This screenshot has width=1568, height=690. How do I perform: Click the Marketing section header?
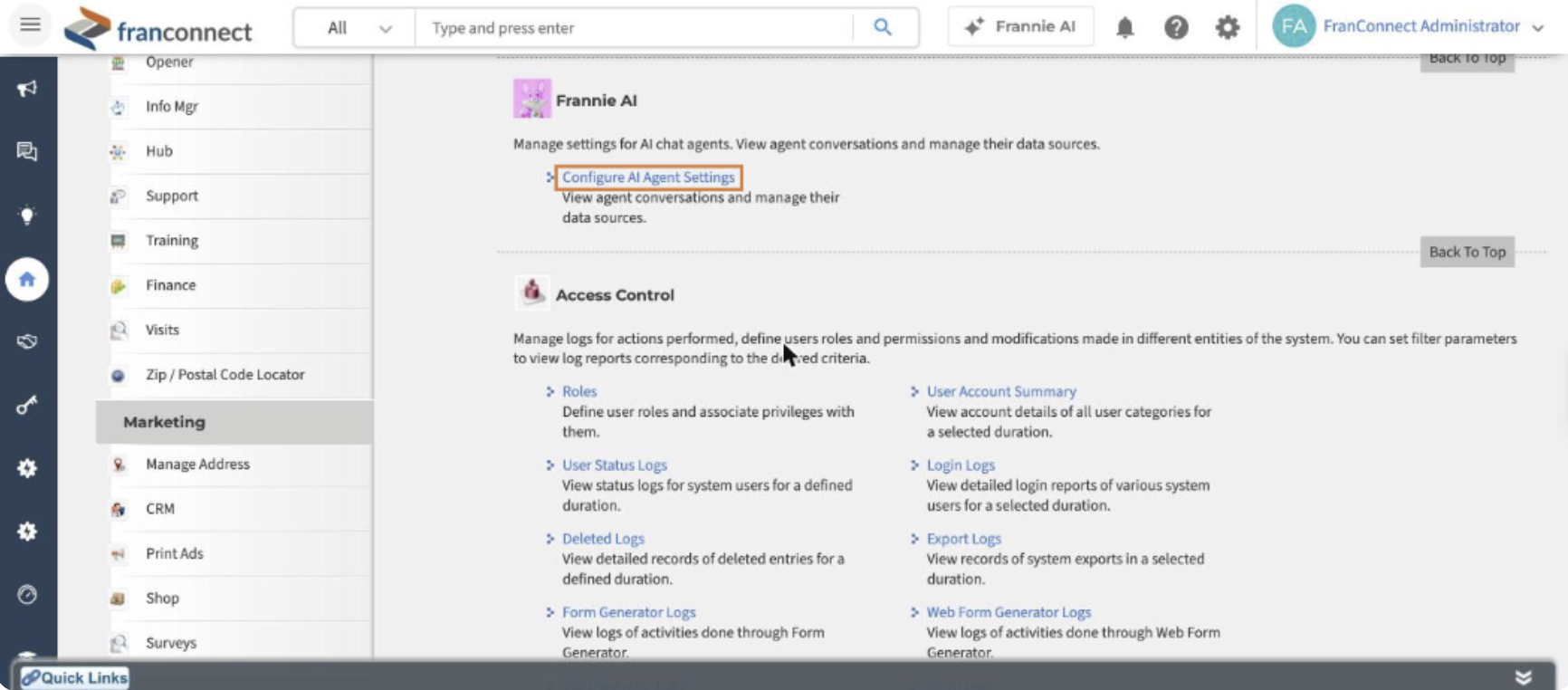pyautogui.click(x=234, y=422)
